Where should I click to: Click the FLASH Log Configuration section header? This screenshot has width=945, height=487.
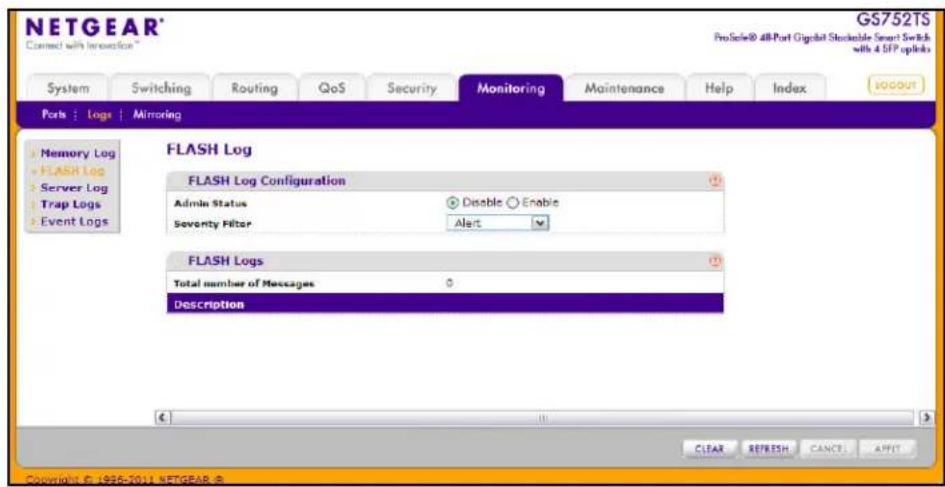click(445, 181)
